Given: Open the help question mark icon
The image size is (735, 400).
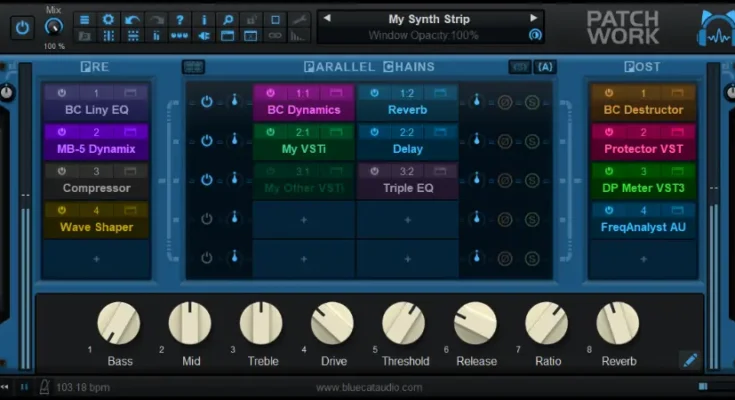Looking at the screenshot, I should (x=180, y=19).
